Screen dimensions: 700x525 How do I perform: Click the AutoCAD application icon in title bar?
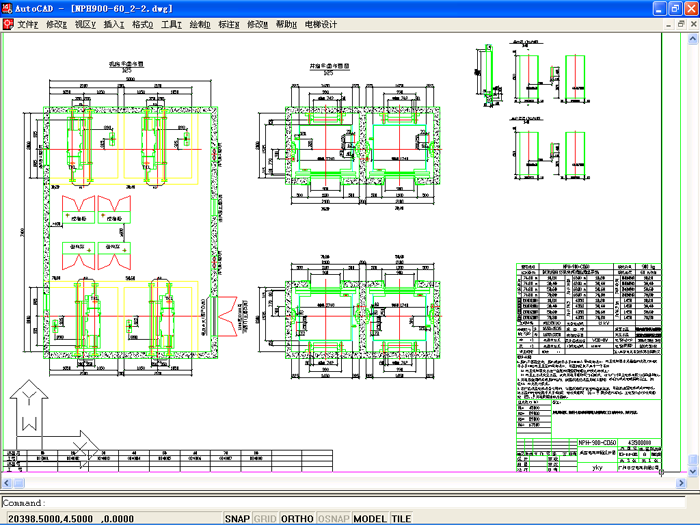[7, 7]
